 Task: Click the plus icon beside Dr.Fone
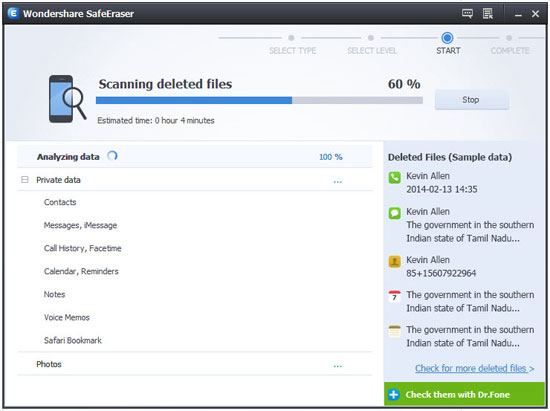(x=394, y=395)
